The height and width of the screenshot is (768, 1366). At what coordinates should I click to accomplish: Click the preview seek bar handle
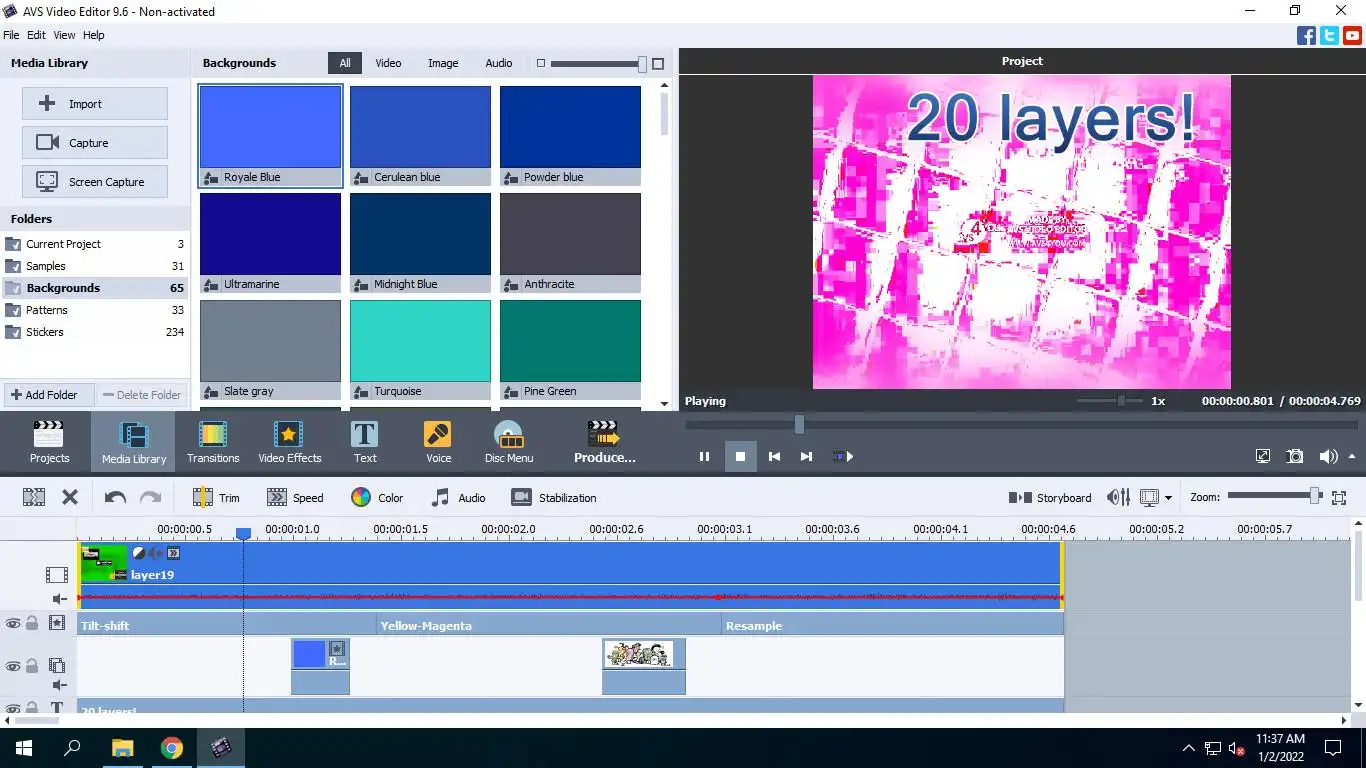coord(799,424)
